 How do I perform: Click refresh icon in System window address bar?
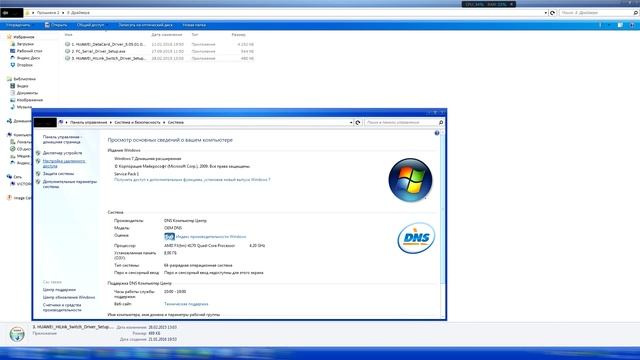tap(358, 122)
